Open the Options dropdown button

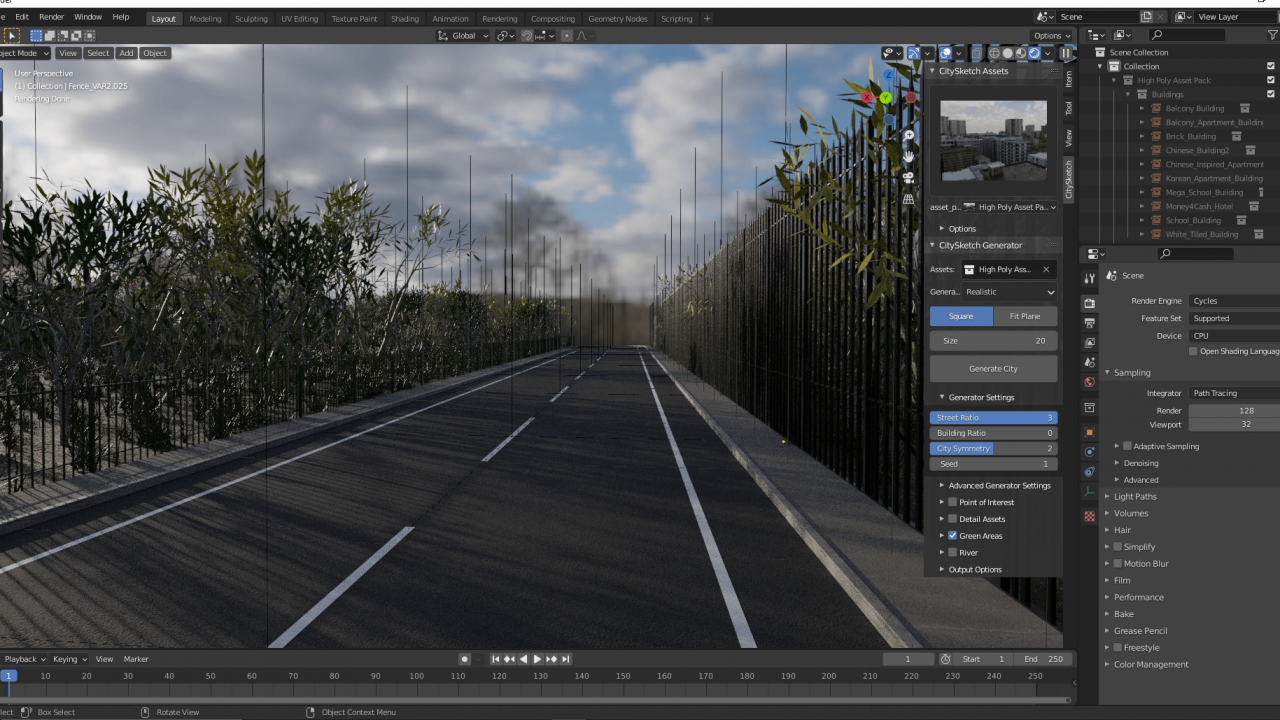click(x=1051, y=36)
